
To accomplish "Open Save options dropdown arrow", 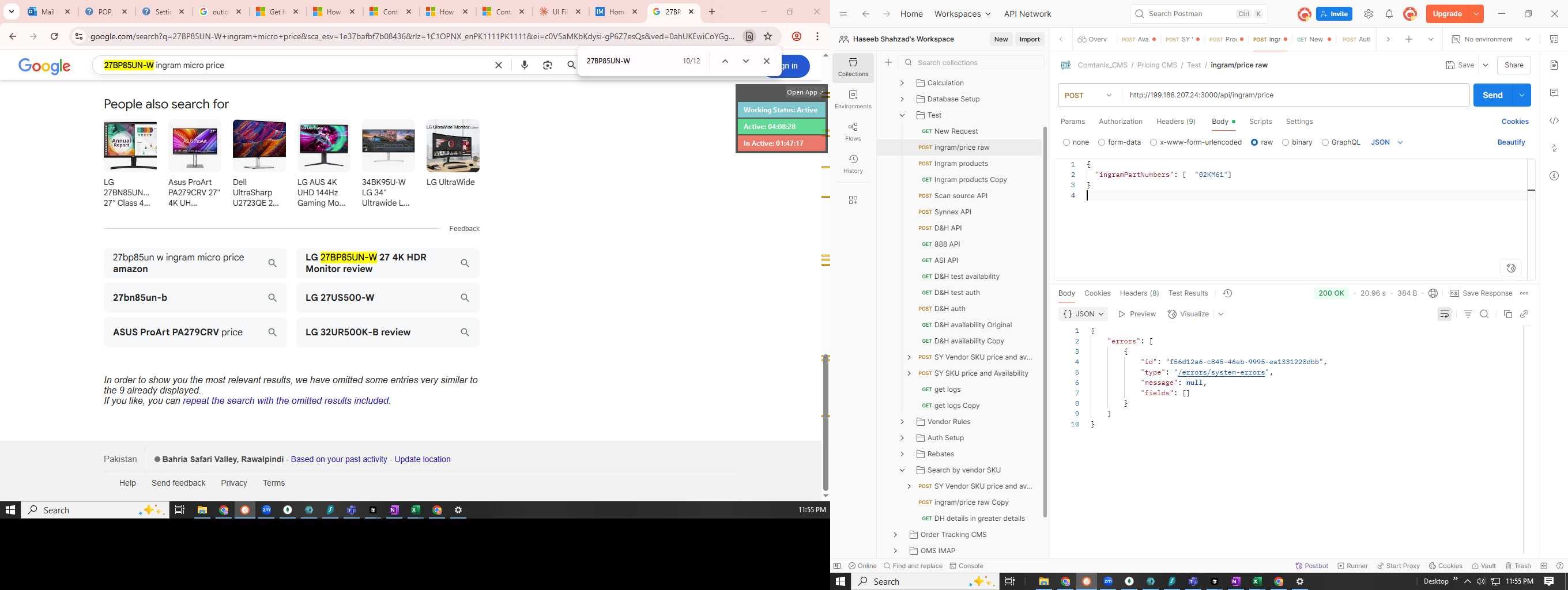I will (x=1485, y=65).
